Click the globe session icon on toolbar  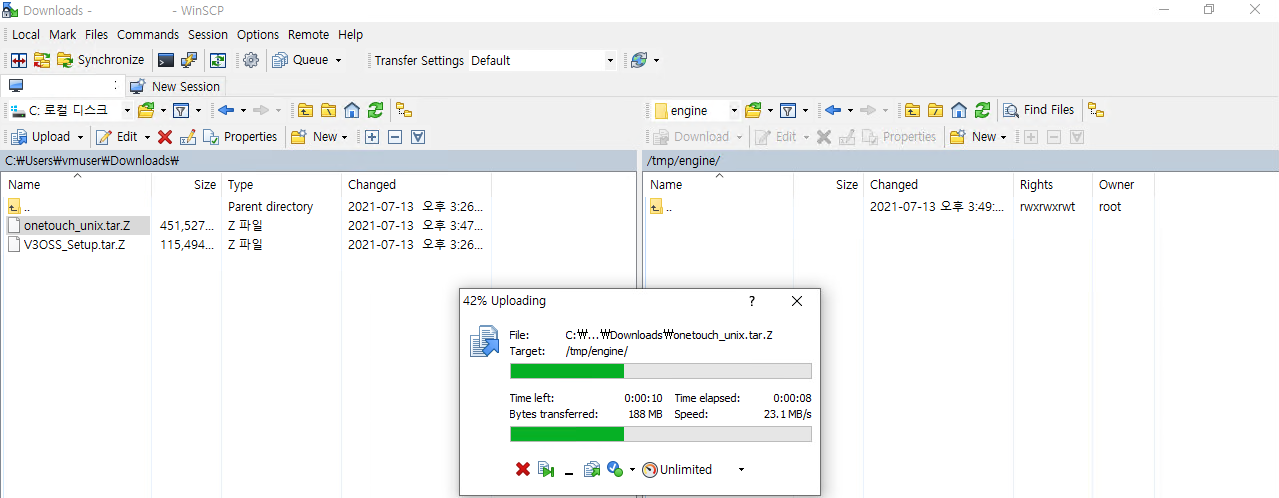(638, 60)
